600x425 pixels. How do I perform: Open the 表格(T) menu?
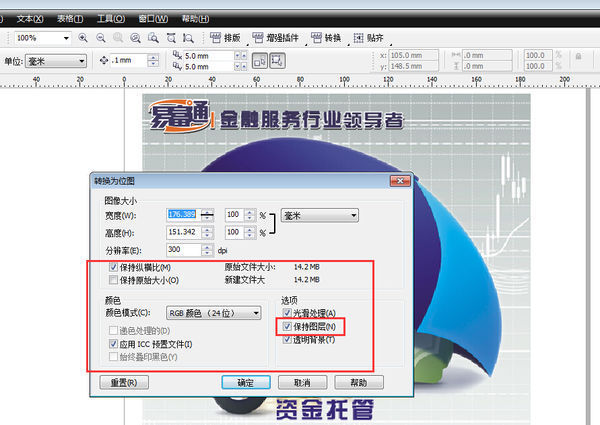[x=70, y=18]
